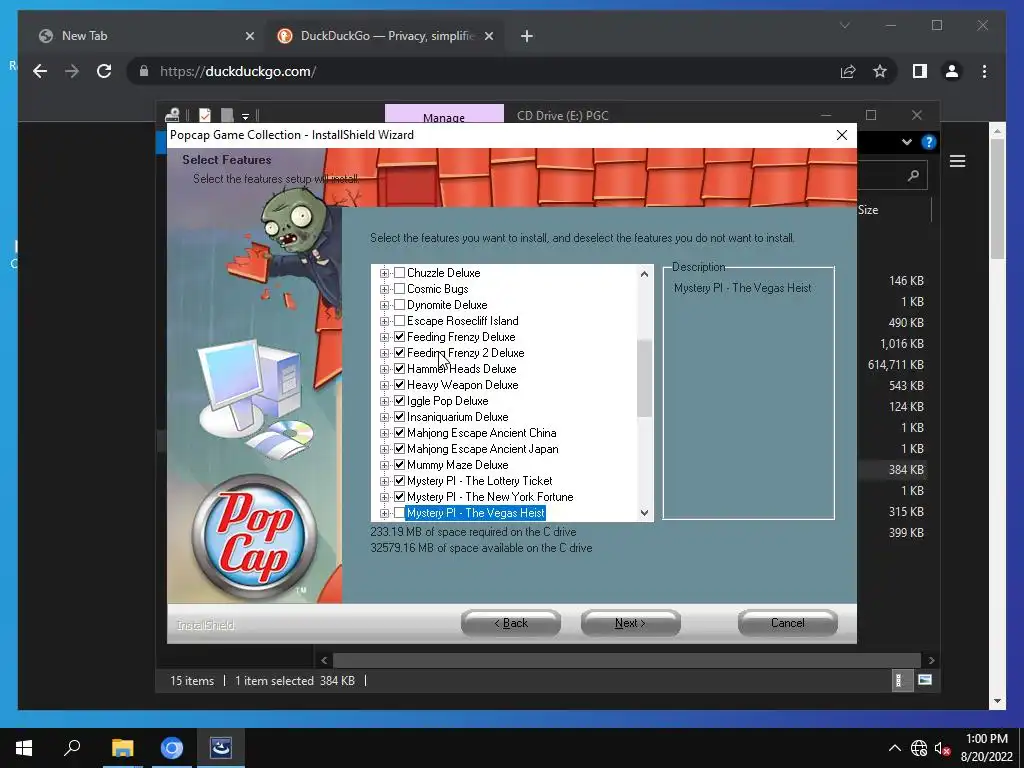Expand Mahjong Escape Ancient Japan node

point(385,449)
